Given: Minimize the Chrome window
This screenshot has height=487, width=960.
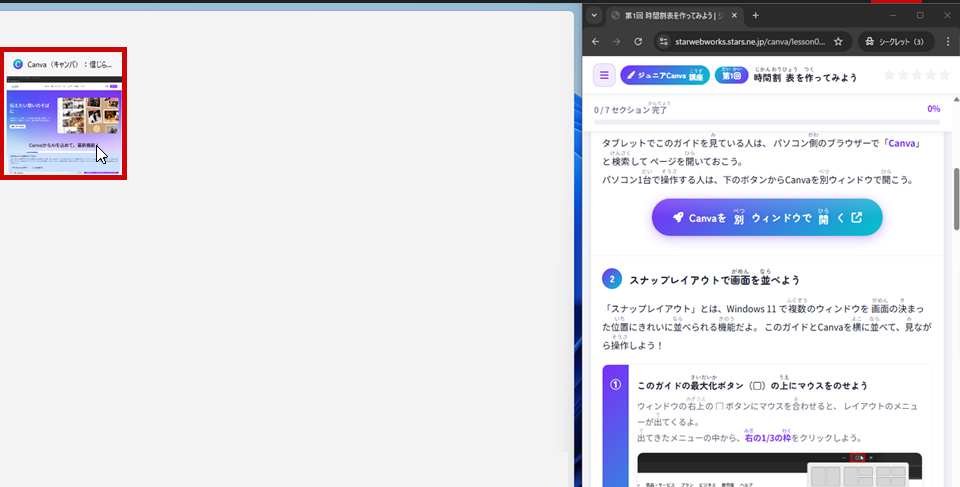Looking at the screenshot, I should click(x=893, y=15).
